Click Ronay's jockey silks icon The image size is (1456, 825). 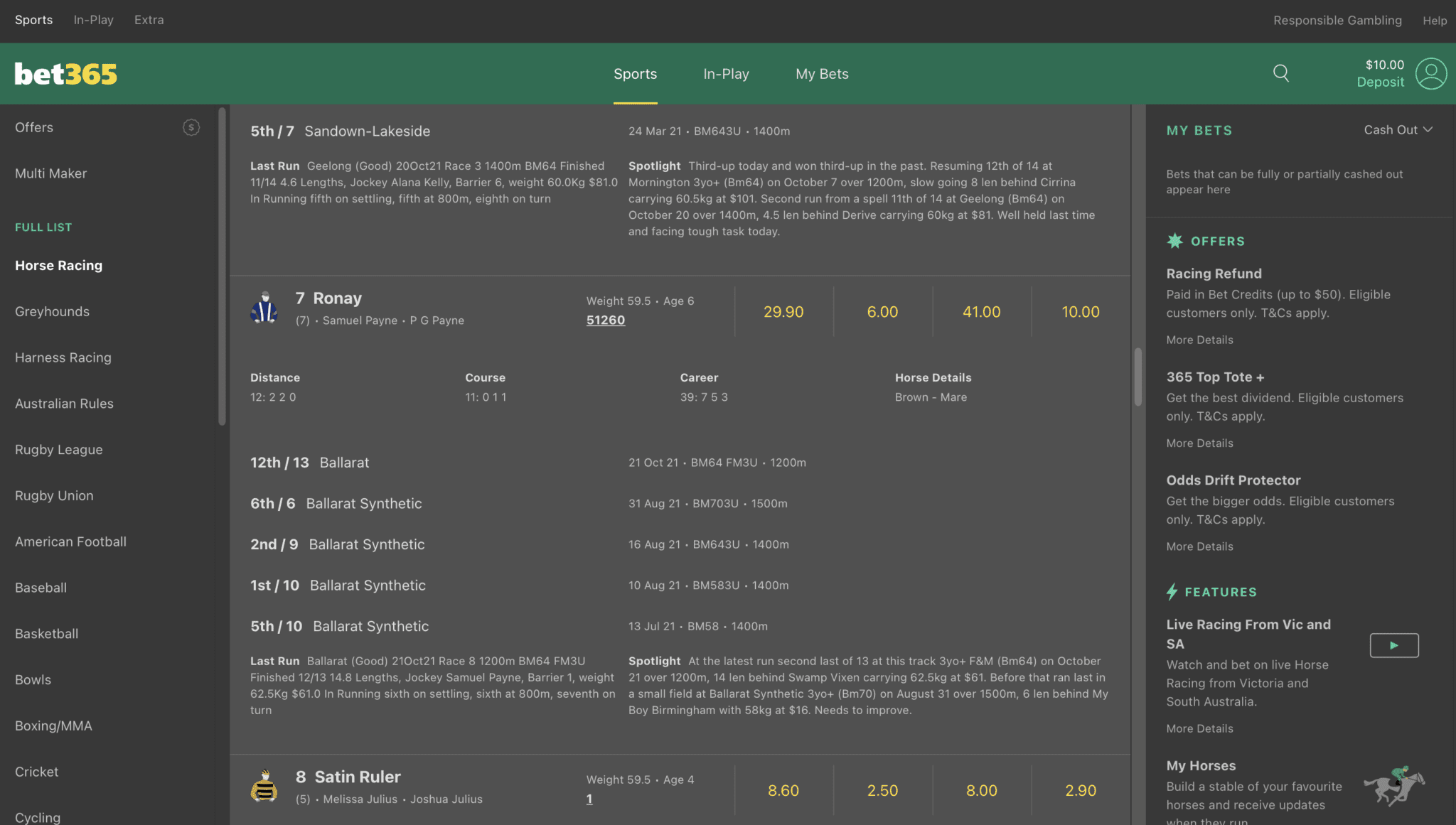point(264,308)
